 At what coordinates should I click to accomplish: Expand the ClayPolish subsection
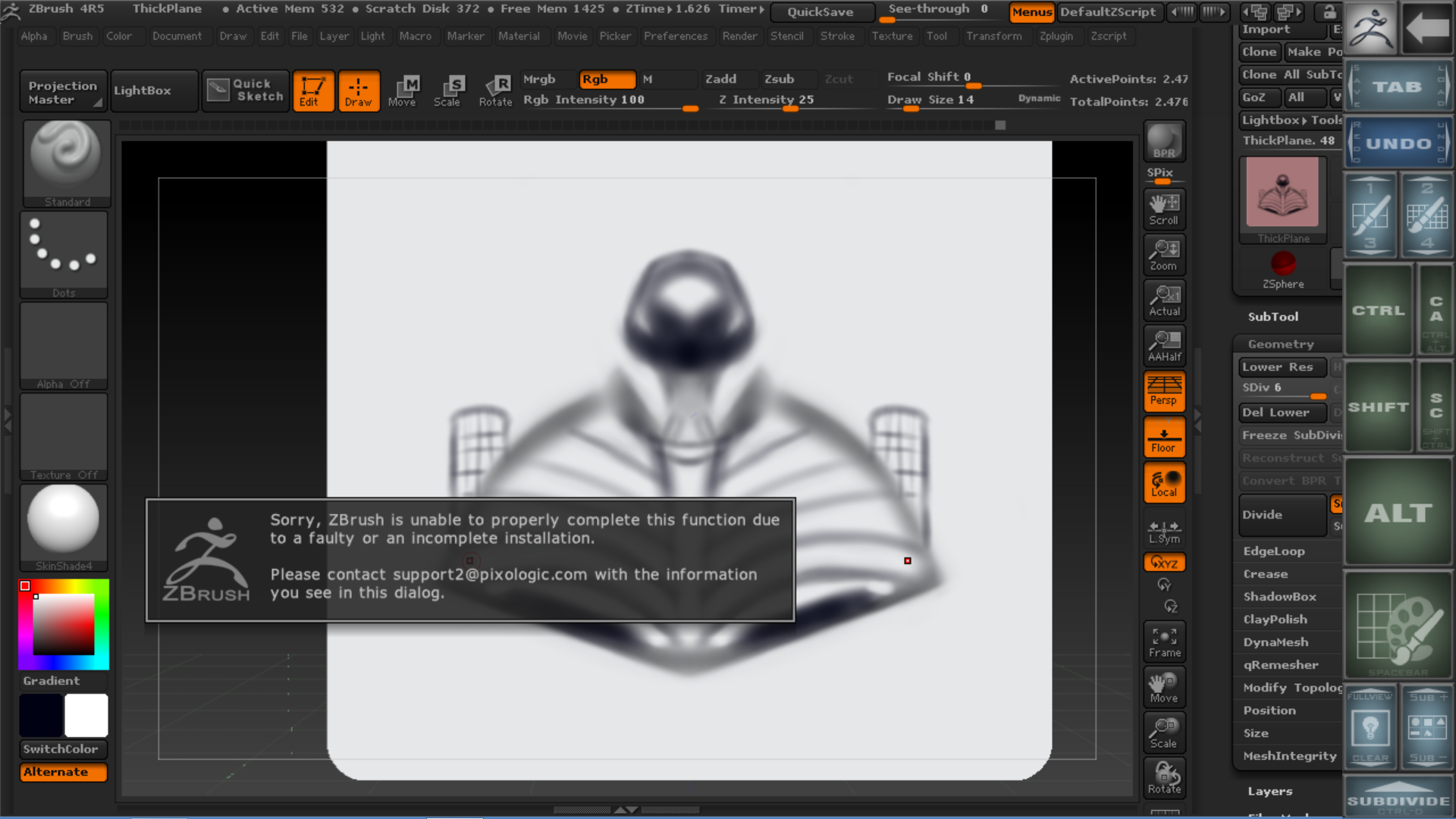point(1276,620)
